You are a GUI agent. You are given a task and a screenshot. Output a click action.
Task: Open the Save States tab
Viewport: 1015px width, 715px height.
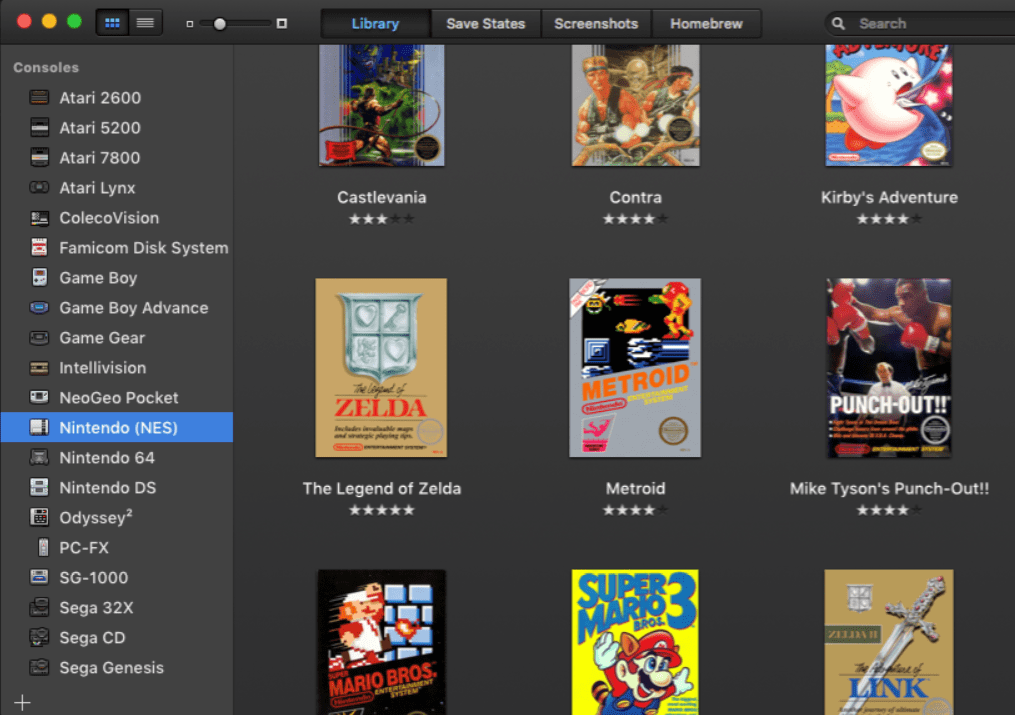485,24
